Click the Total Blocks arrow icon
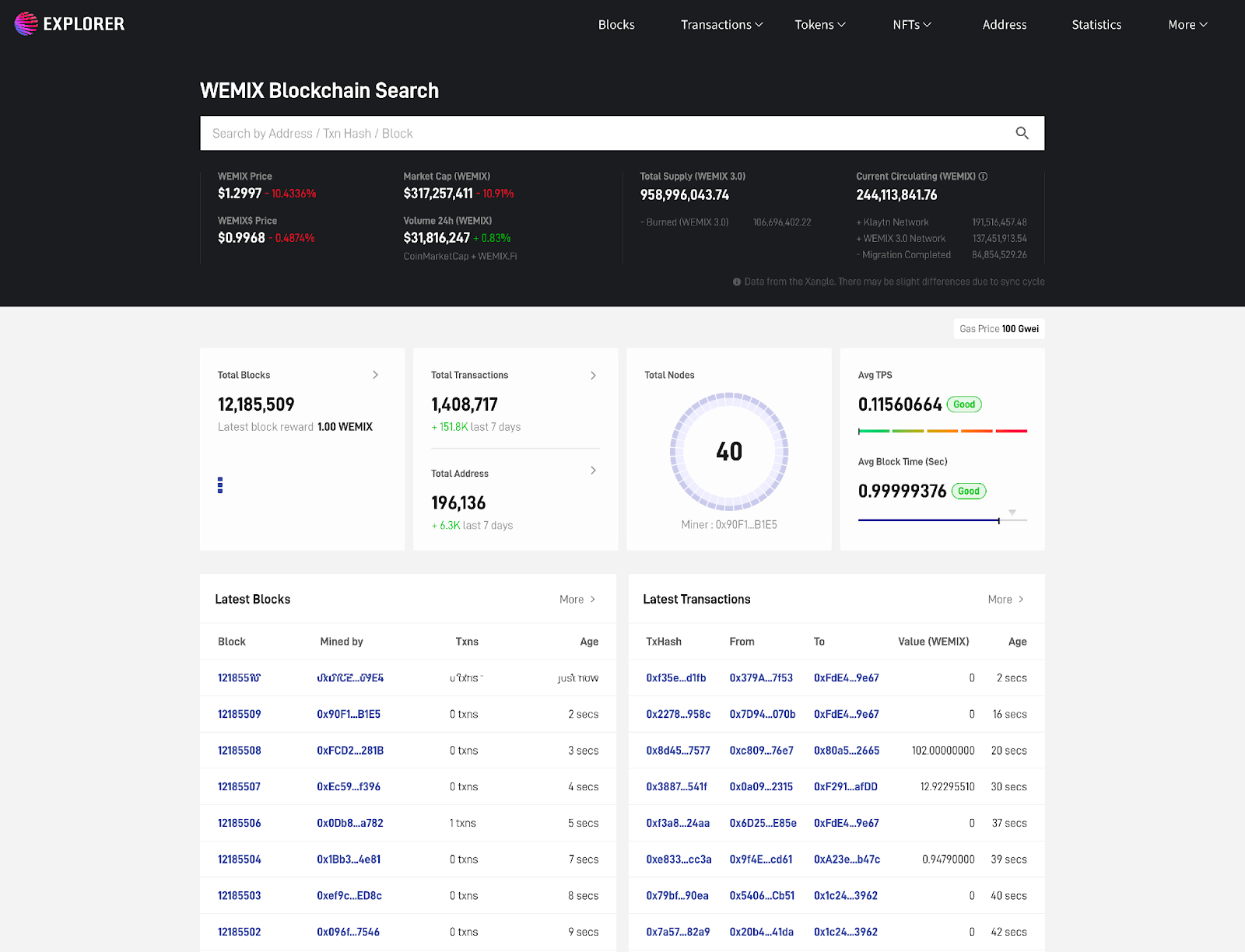This screenshot has height=952, width=1245. 376,375
